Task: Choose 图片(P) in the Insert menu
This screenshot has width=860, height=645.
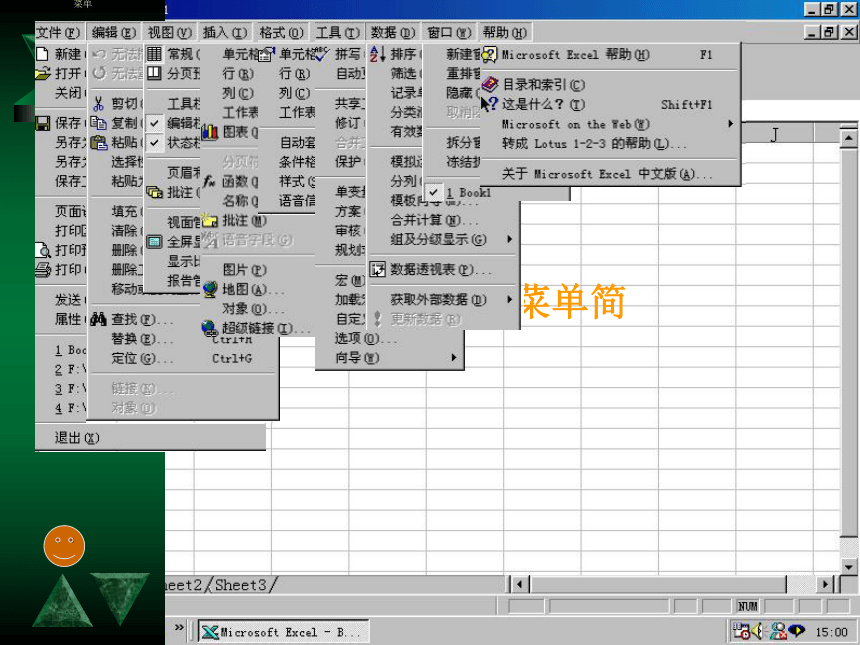Action: tap(245, 270)
